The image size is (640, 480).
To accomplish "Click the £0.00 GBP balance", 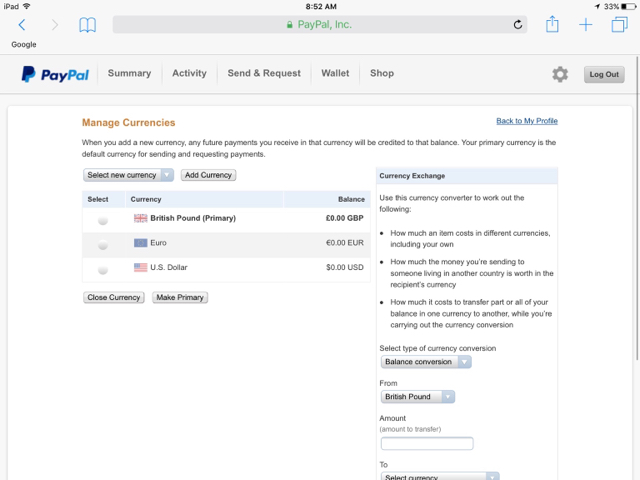I will (344, 218).
